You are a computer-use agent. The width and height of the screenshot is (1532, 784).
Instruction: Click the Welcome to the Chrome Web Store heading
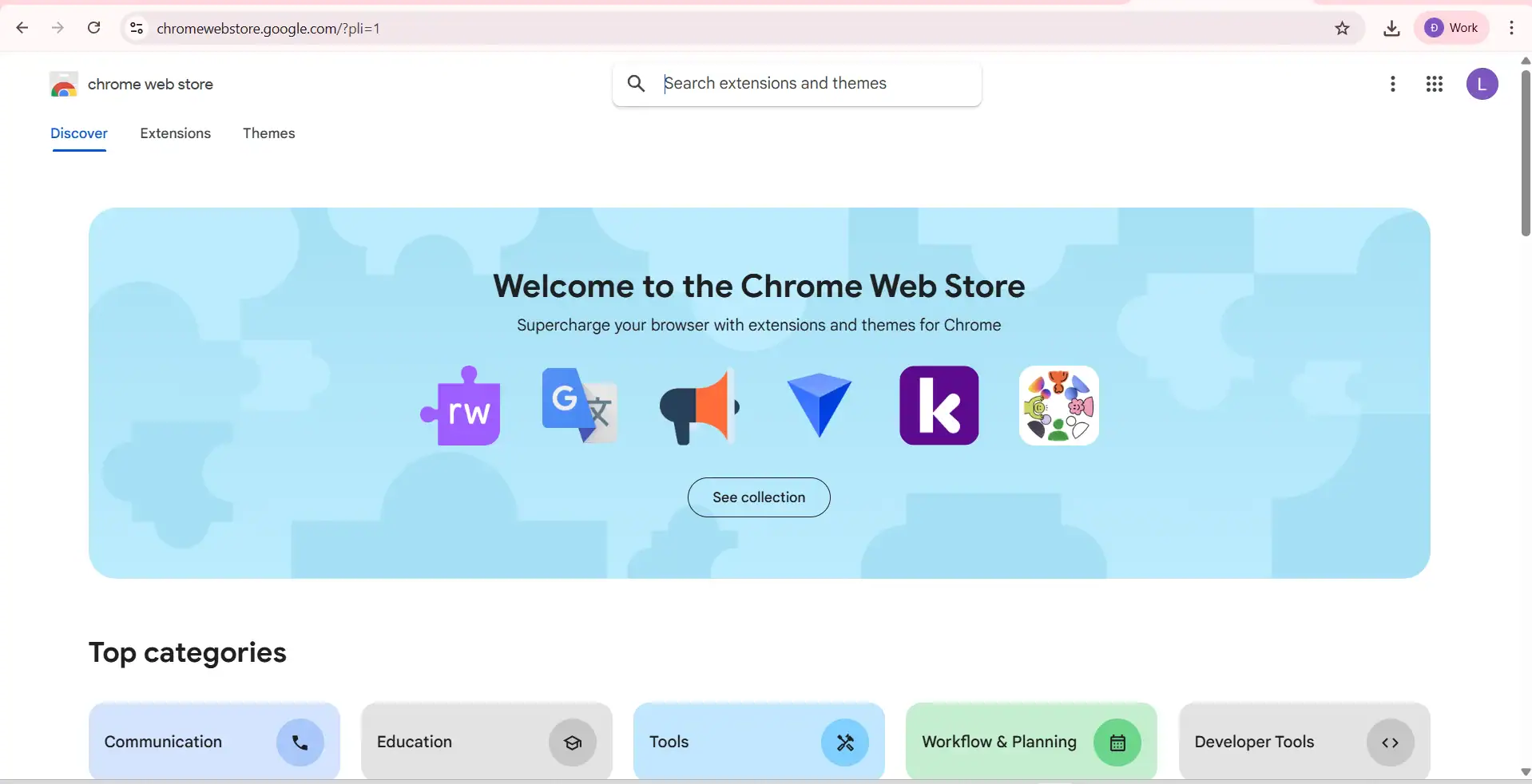point(759,286)
